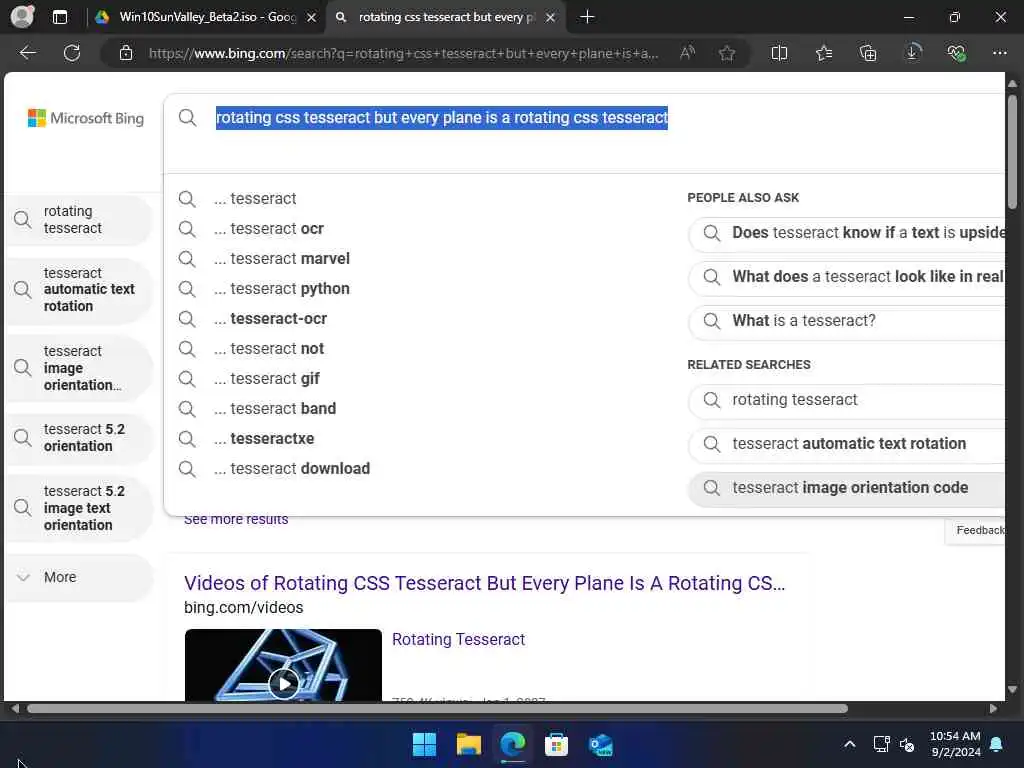Click the vertical scrollbar down arrow
This screenshot has width=1024, height=768.
click(x=1012, y=690)
